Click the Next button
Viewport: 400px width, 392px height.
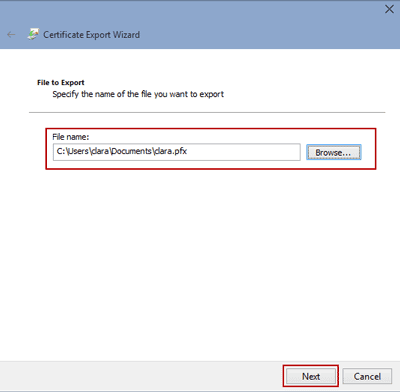pos(311,376)
